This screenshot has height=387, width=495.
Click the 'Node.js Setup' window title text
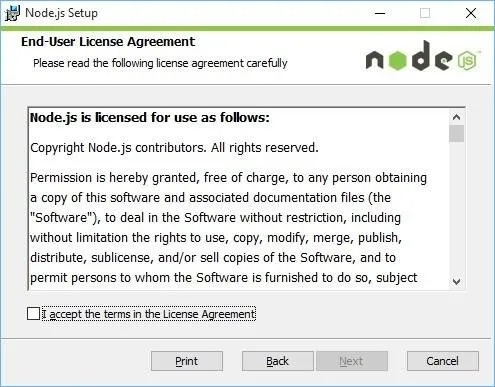coord(62,13)
